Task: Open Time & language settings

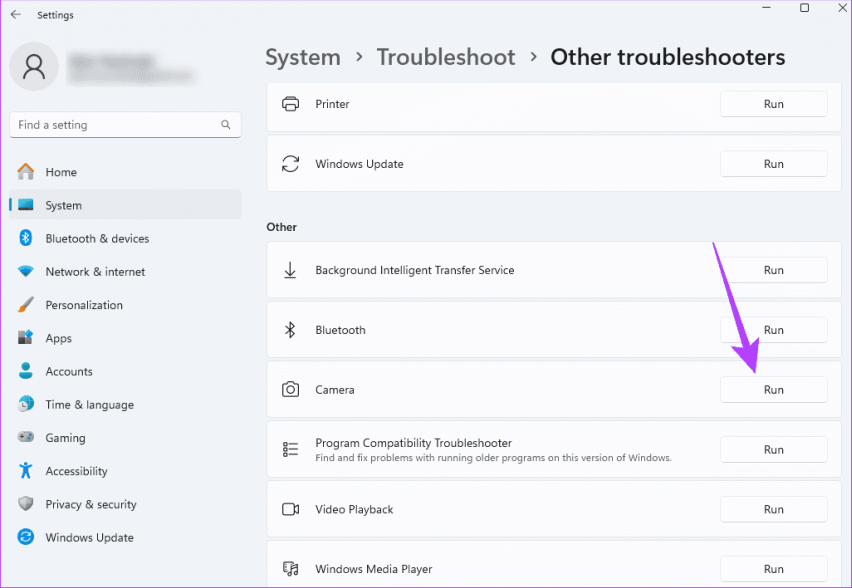Action: (89, 405)
